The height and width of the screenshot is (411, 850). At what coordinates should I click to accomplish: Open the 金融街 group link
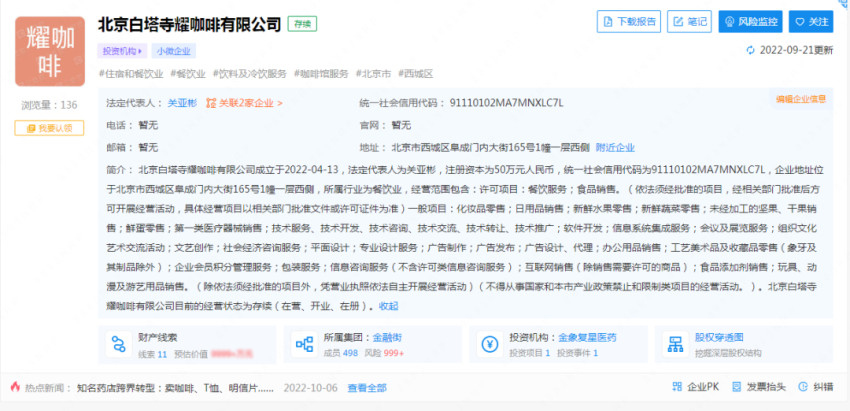[x=387, y=337]
